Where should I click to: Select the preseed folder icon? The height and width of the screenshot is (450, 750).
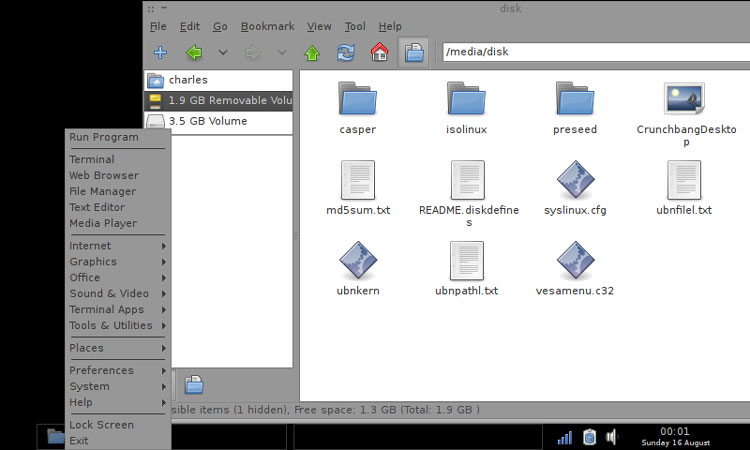coord(575,98)
